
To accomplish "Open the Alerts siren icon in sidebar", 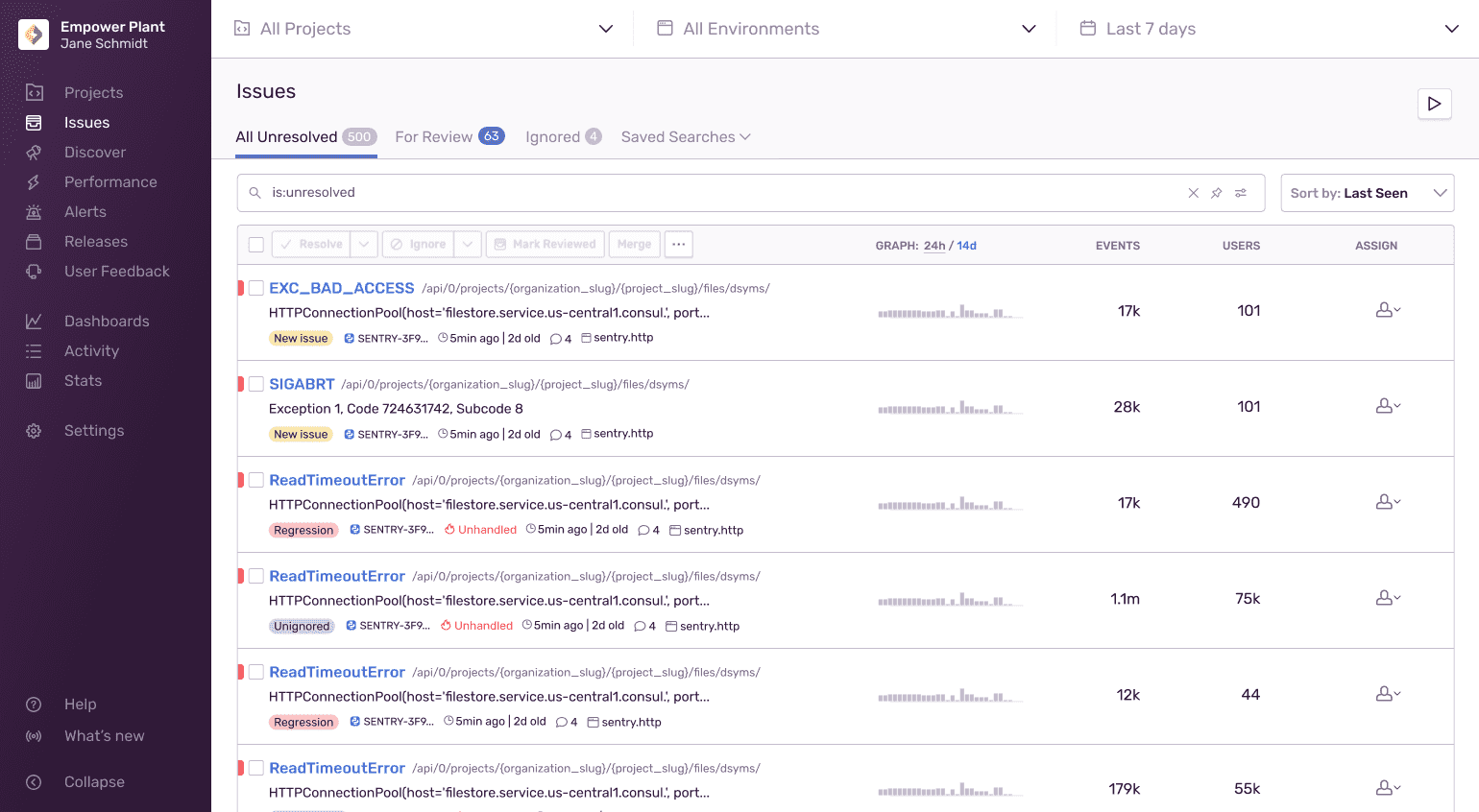I will tap(34, 212).
